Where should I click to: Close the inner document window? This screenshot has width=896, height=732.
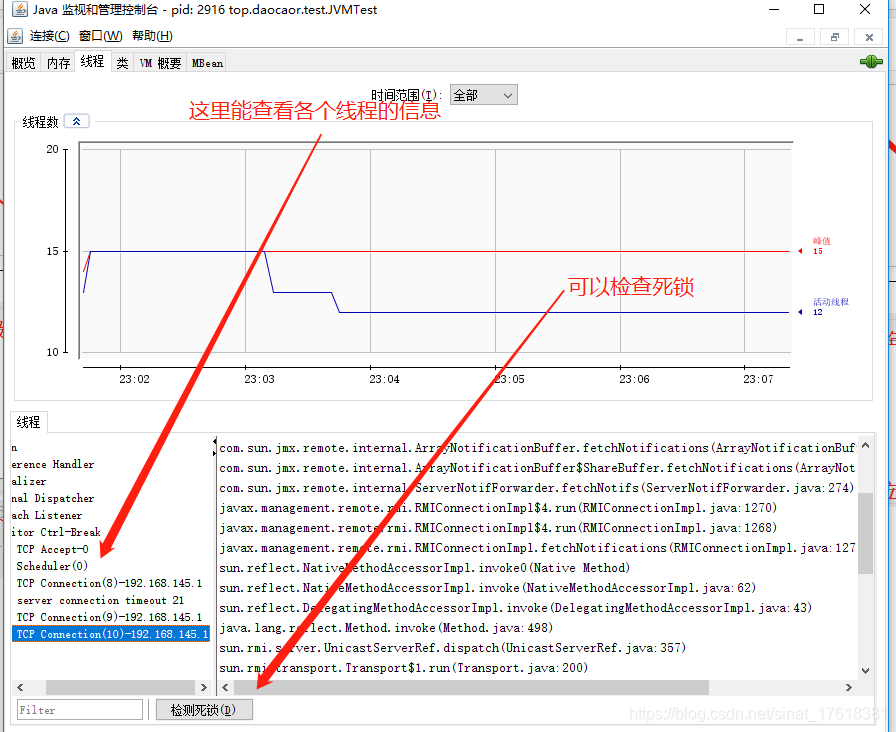869,37
